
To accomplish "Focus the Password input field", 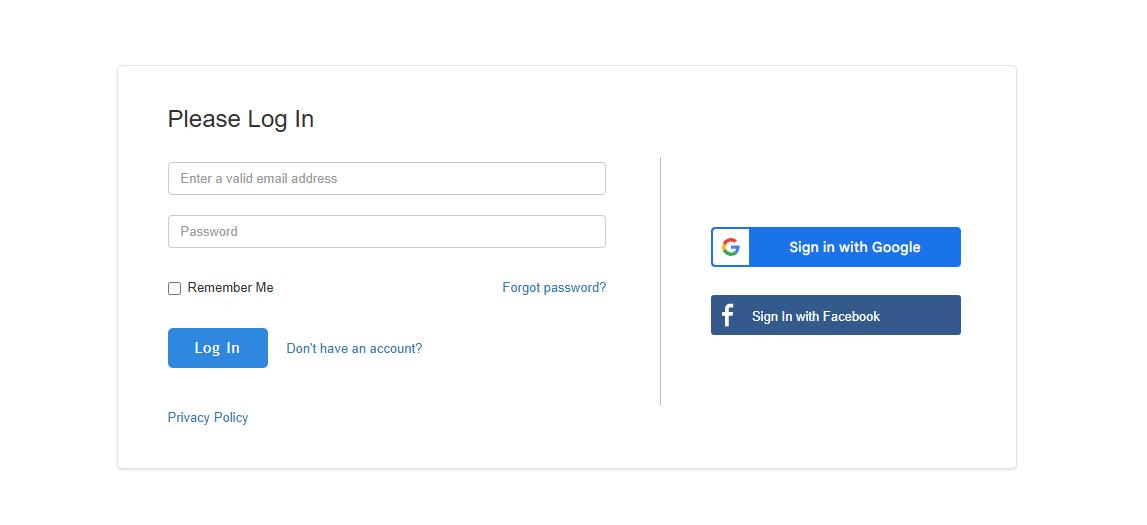I will [x=387, y=231].
